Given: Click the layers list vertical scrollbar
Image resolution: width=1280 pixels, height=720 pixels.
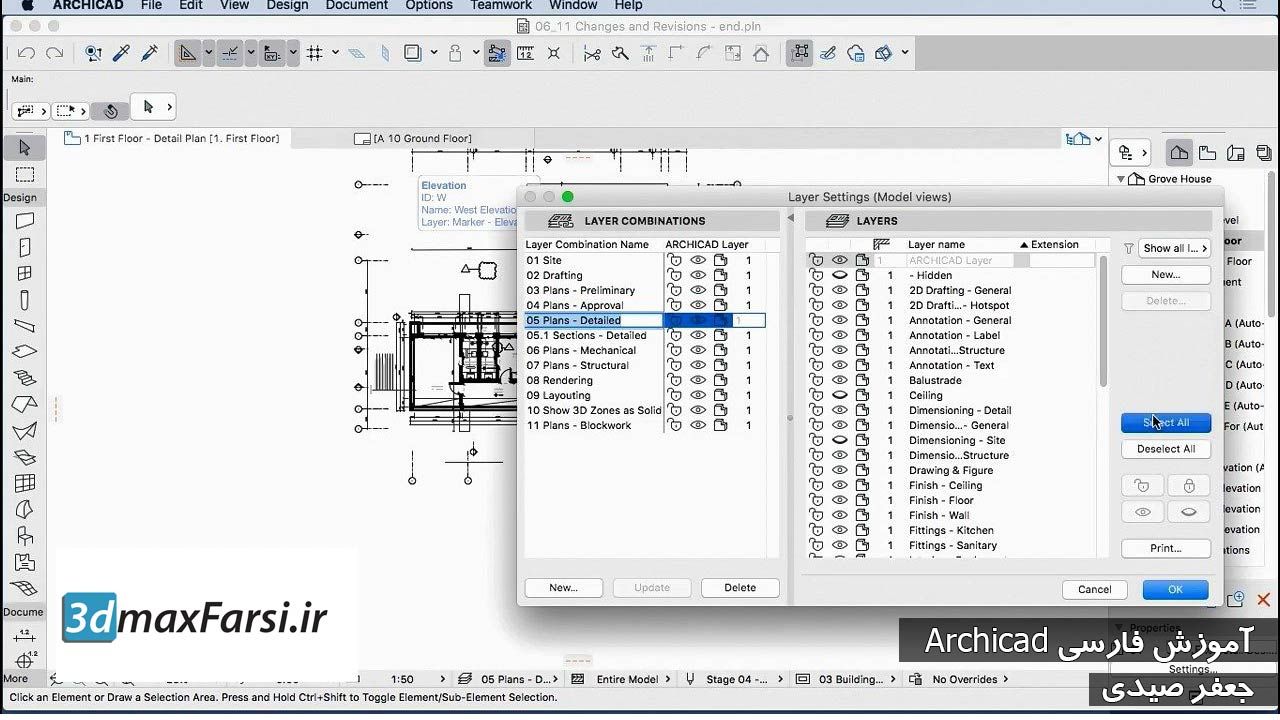Looking at the screenshot, I should (1103, 322).
